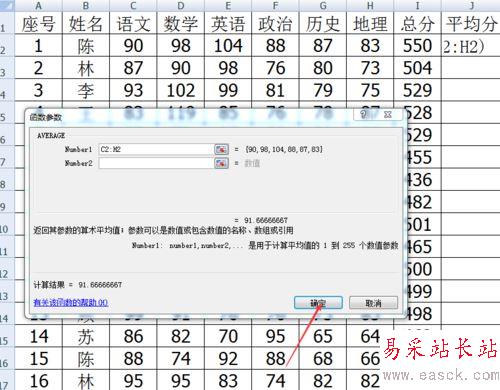Select row 1 header
Screen dimensions: 500x390
tap(7, 23)
